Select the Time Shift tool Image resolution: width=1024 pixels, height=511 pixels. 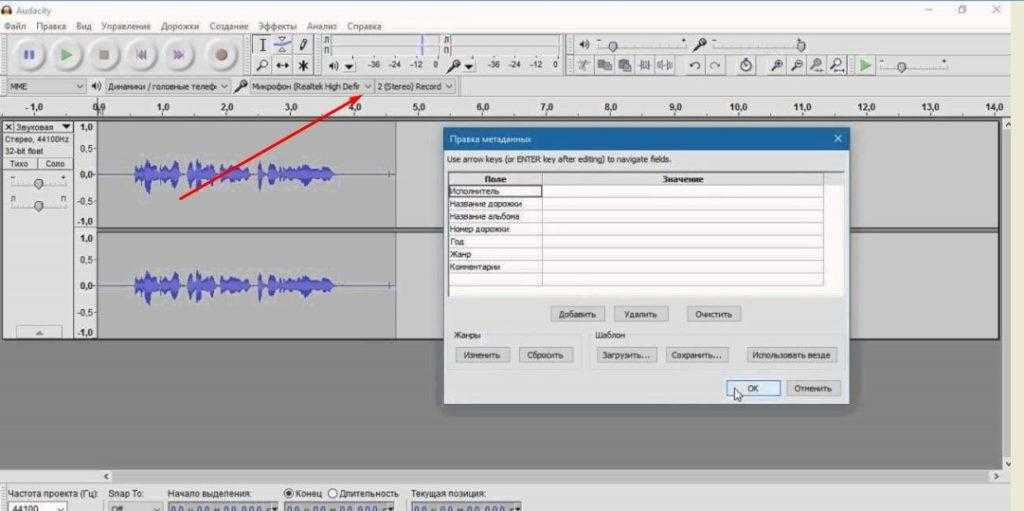[x=283, y=66]
